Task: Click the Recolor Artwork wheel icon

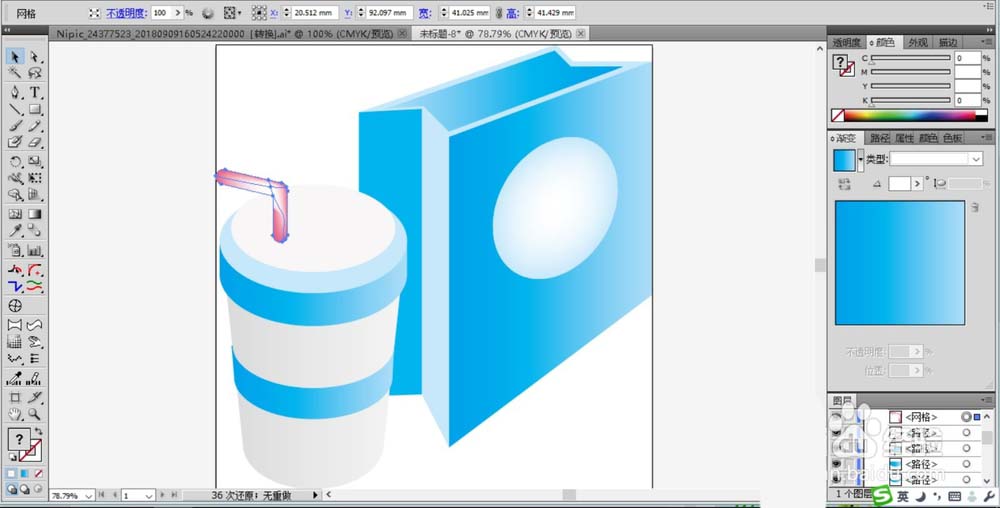Action: [x=208, y=13]
